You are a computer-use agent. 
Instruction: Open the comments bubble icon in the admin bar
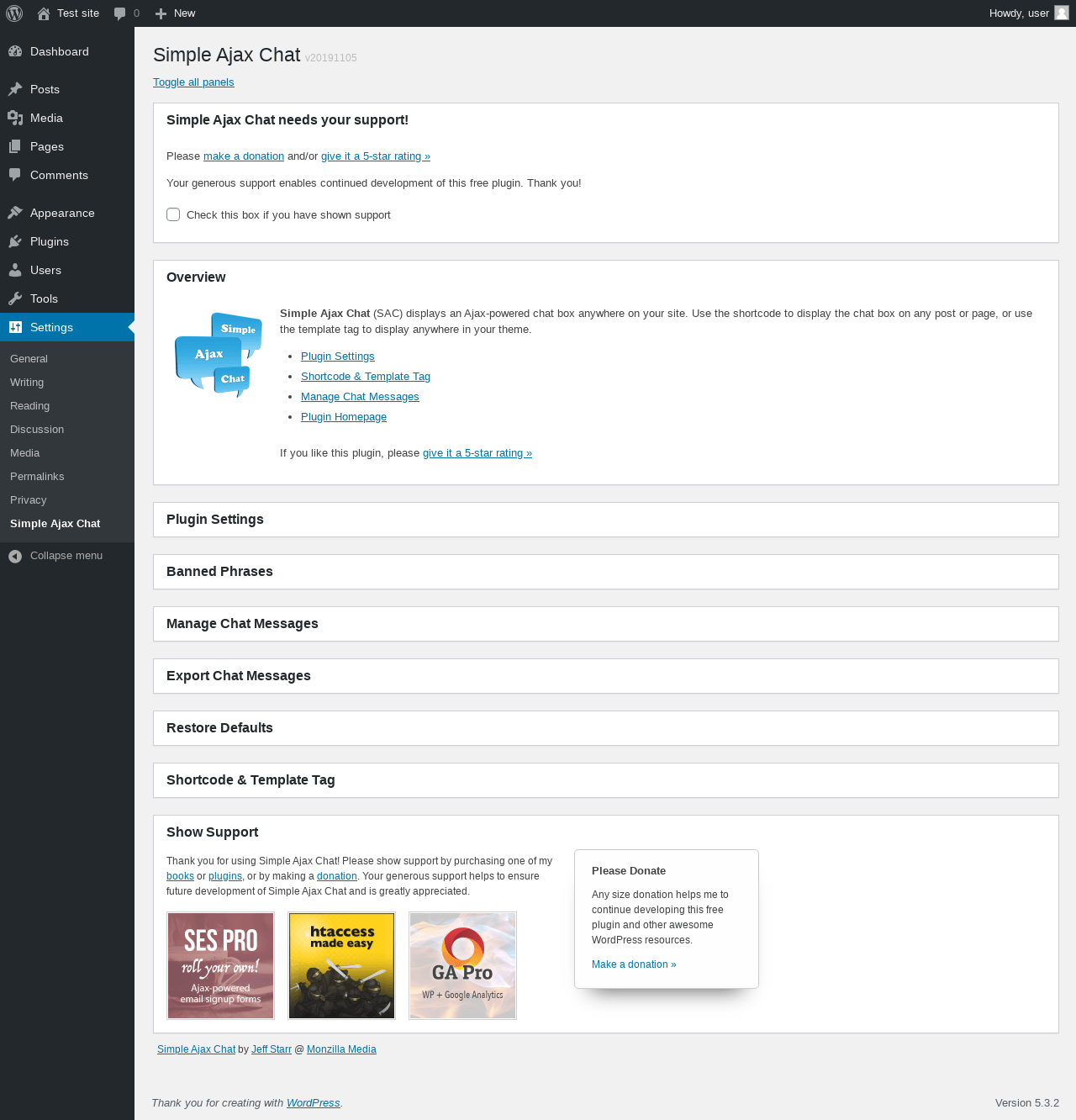pos(120,13)
